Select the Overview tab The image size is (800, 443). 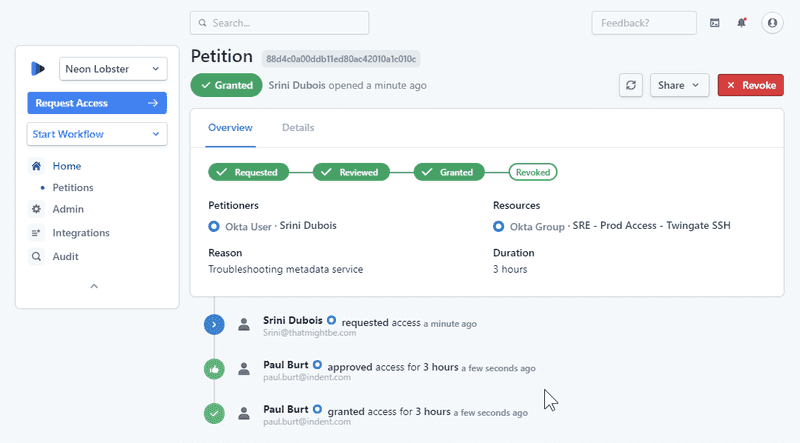tap(230, 128)
